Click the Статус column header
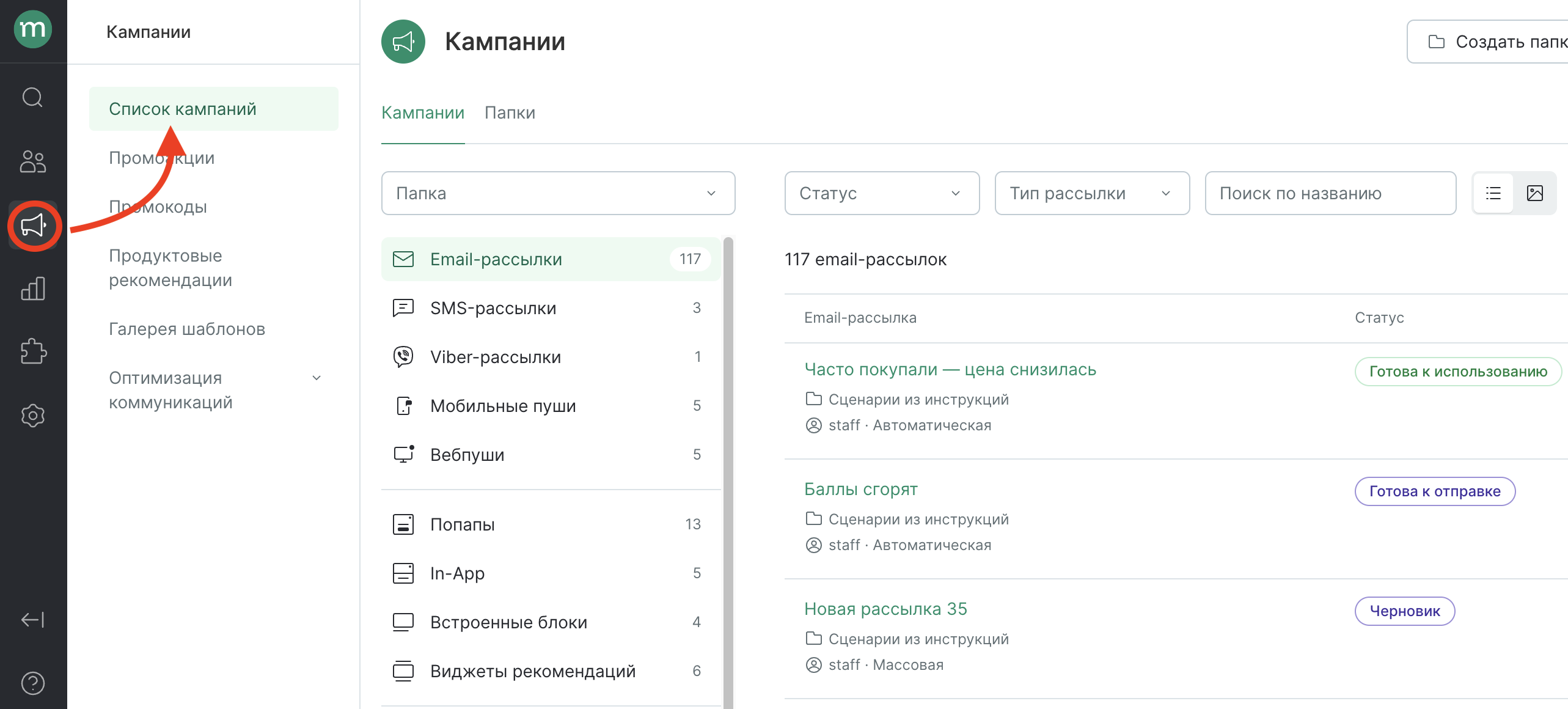The height and width of the screenshot is (709, 1568). tap(1379, 318)
